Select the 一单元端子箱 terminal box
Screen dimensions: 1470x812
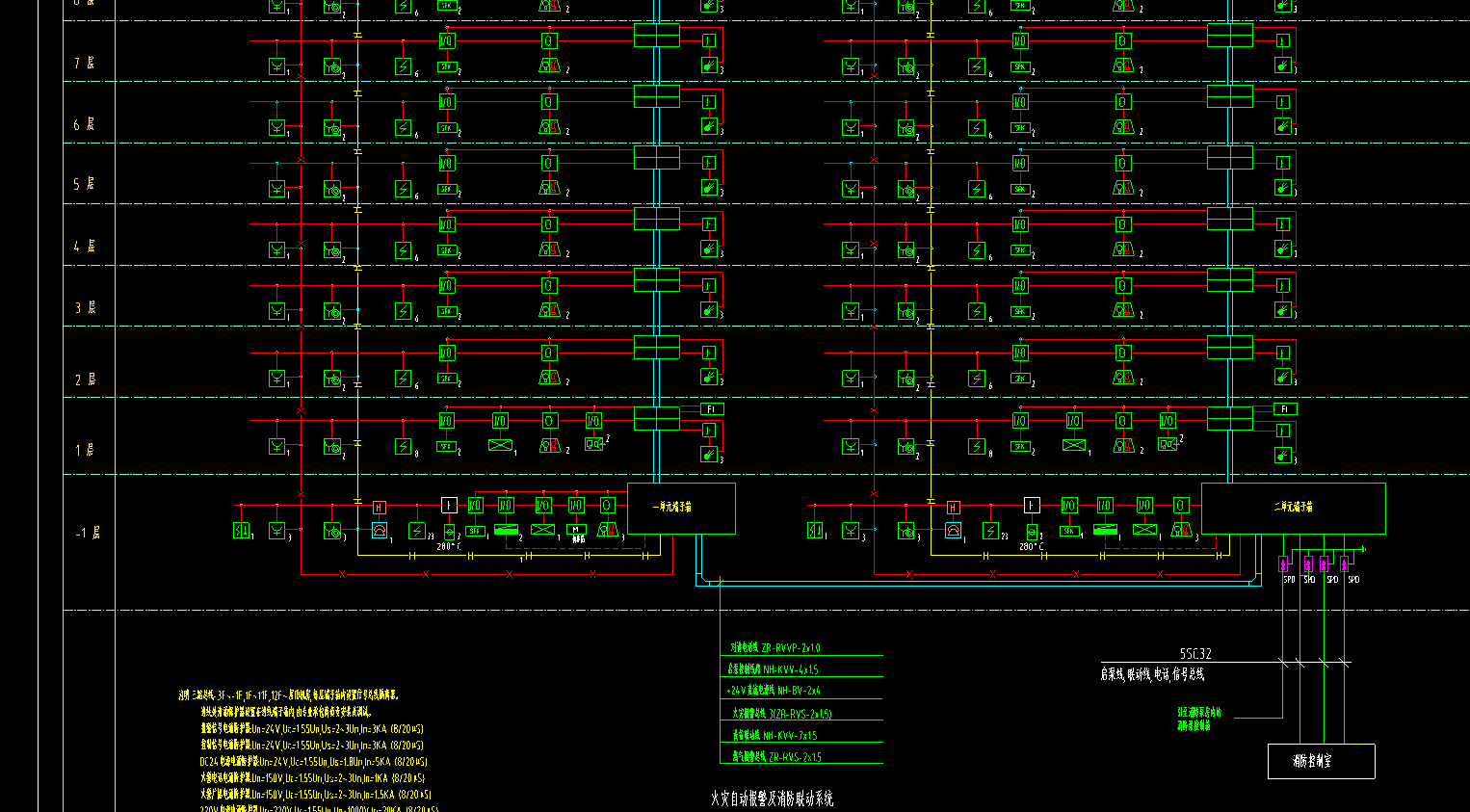click(x=681, y=508)
